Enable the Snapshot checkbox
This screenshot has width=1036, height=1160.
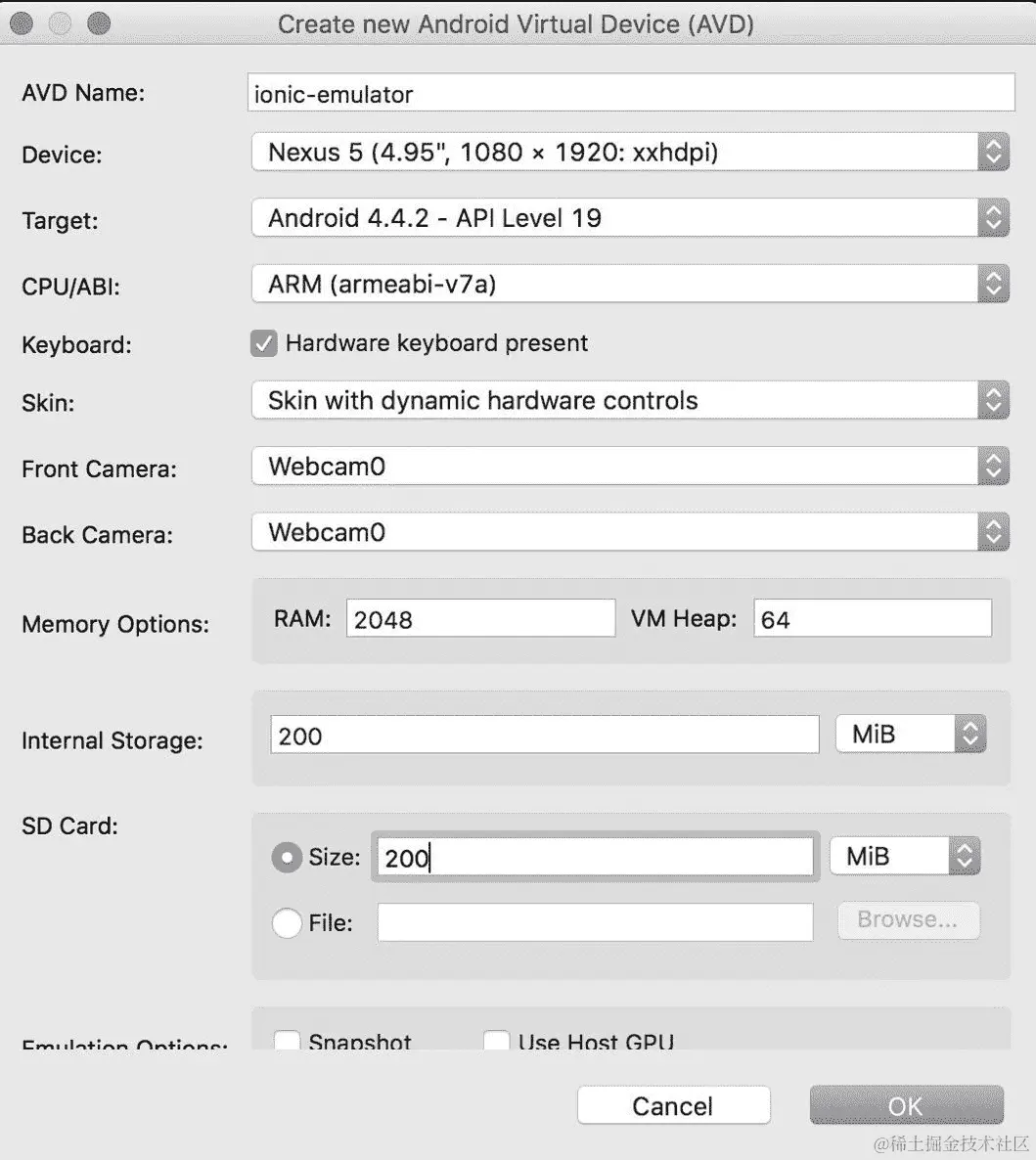click(x=287, y=1040)
